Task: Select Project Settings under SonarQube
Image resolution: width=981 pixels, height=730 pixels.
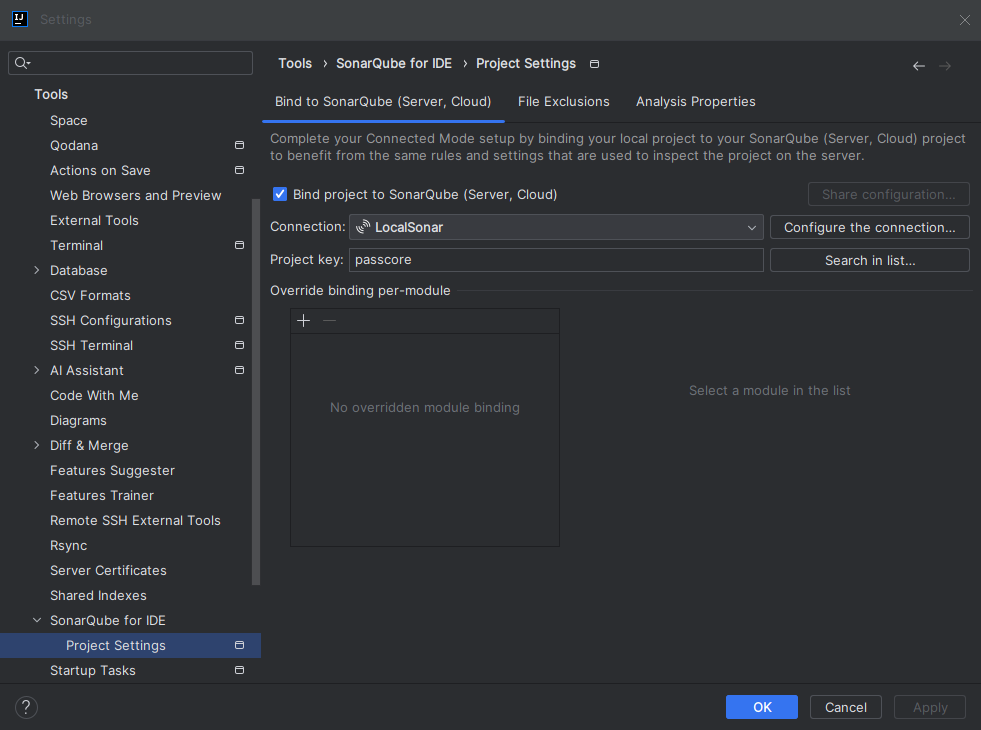Action: click(130, 645)
